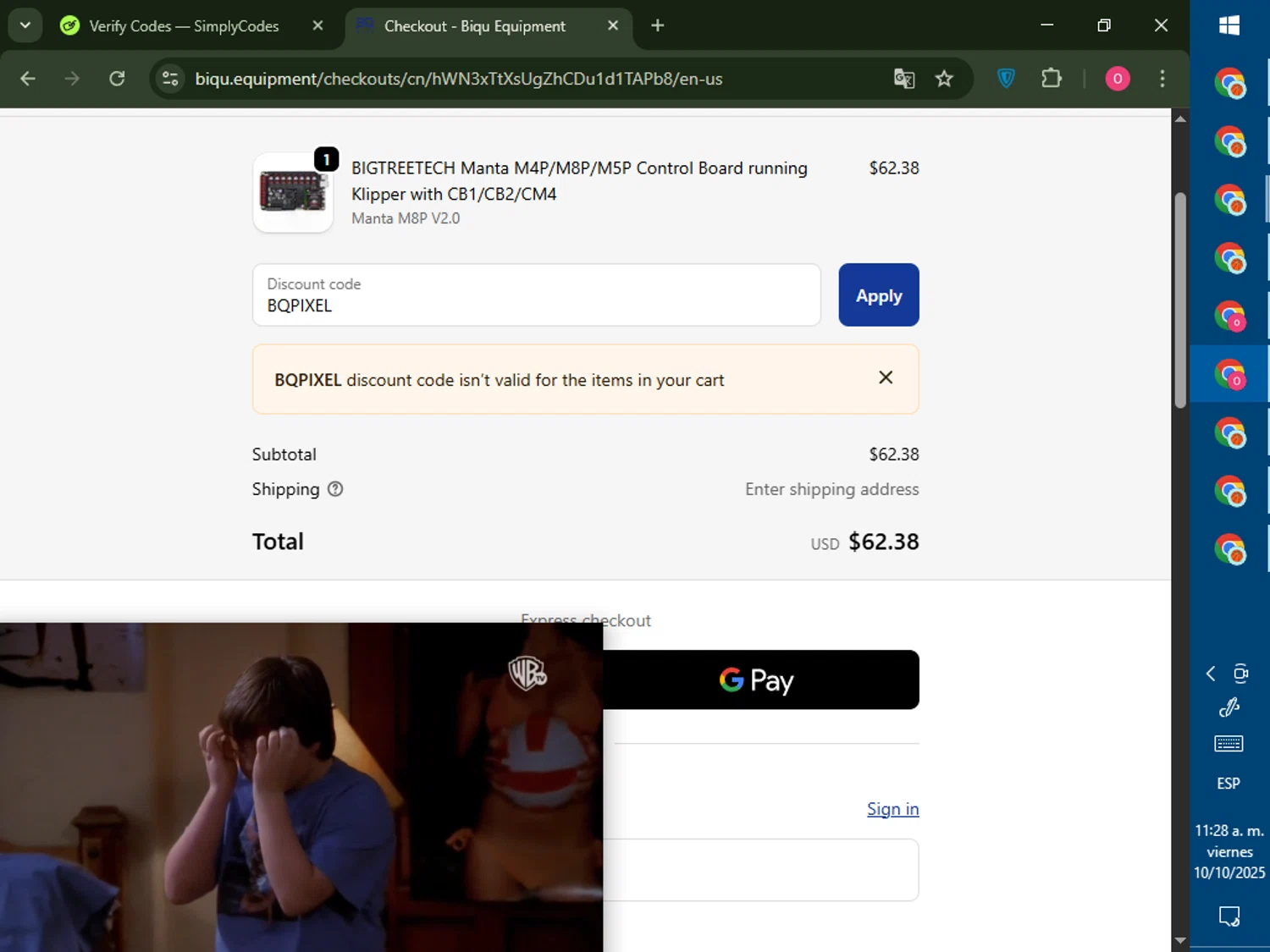Click the scrollbar up arrow

pyautogui.click(x=1180, y=119)
